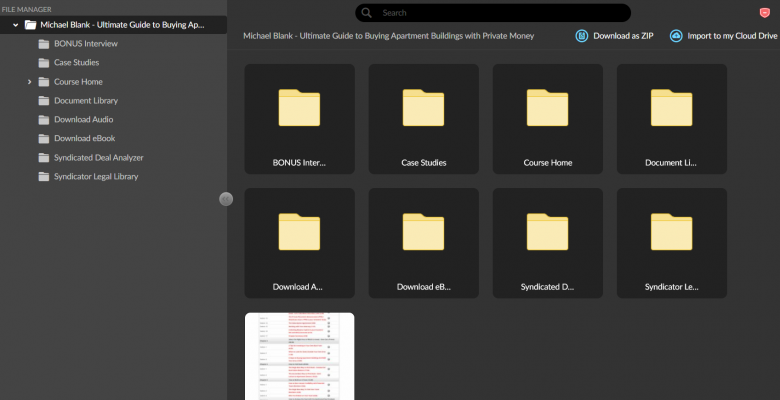
Task: Select Case Studies in the sidebar tree
Action: click(77, 63)
